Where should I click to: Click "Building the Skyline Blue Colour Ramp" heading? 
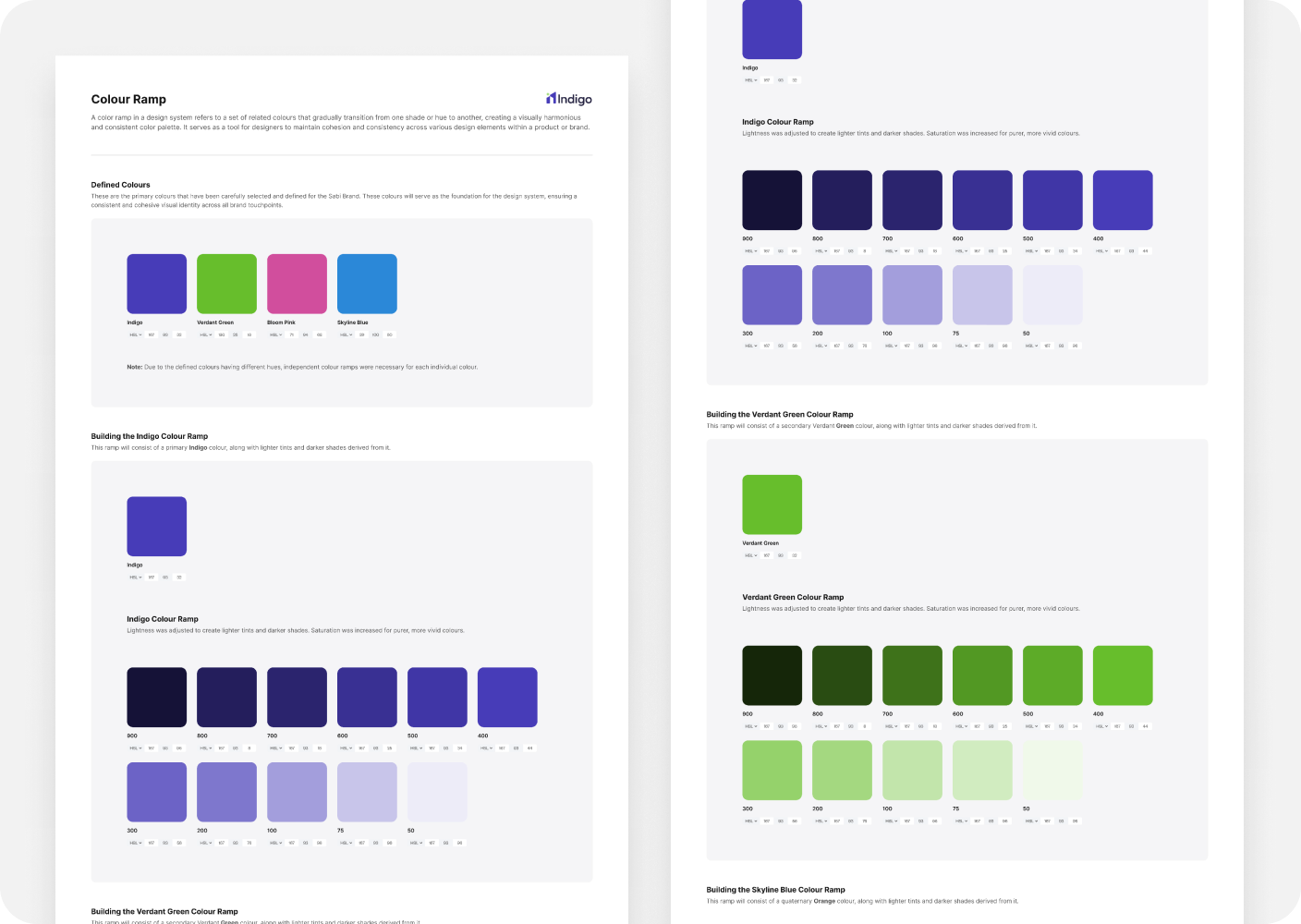click(x=775, y=890)
